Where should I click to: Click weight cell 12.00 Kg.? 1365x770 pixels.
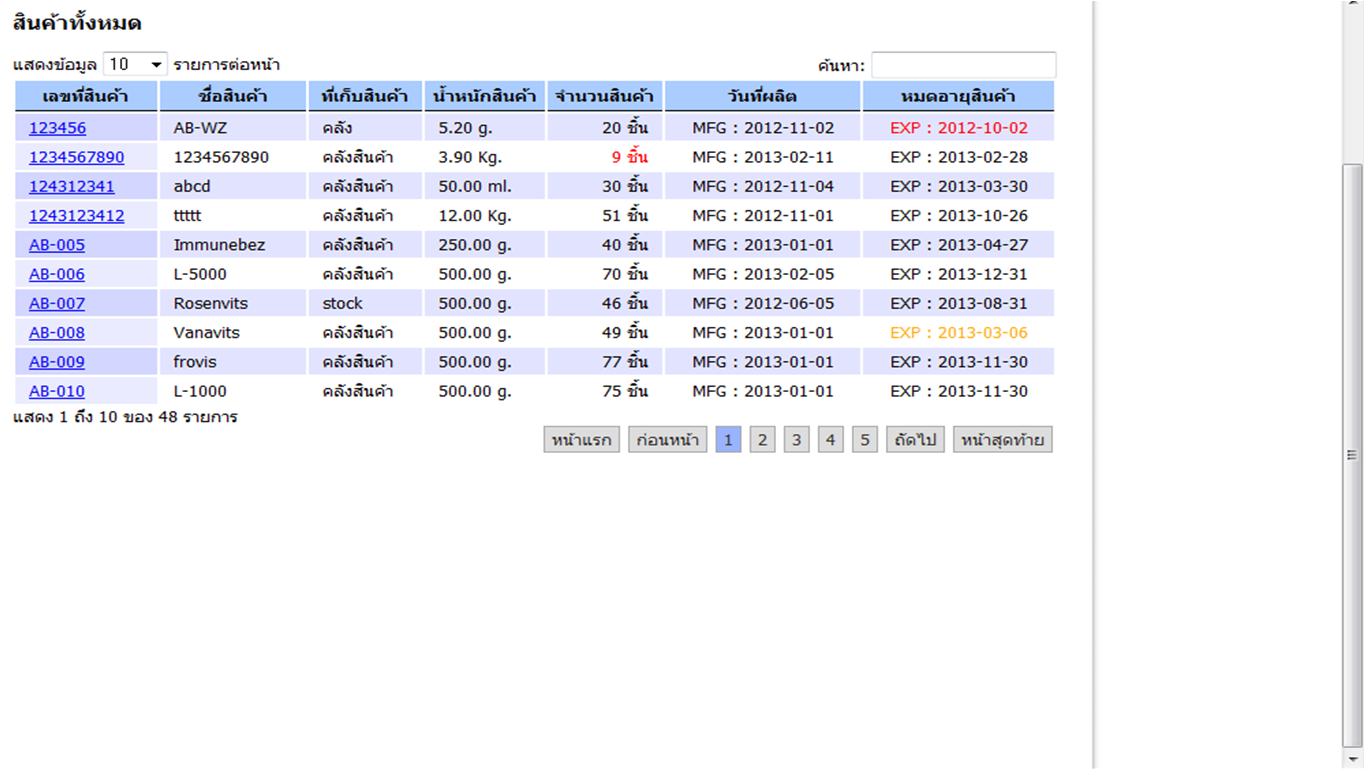(485, 215)
